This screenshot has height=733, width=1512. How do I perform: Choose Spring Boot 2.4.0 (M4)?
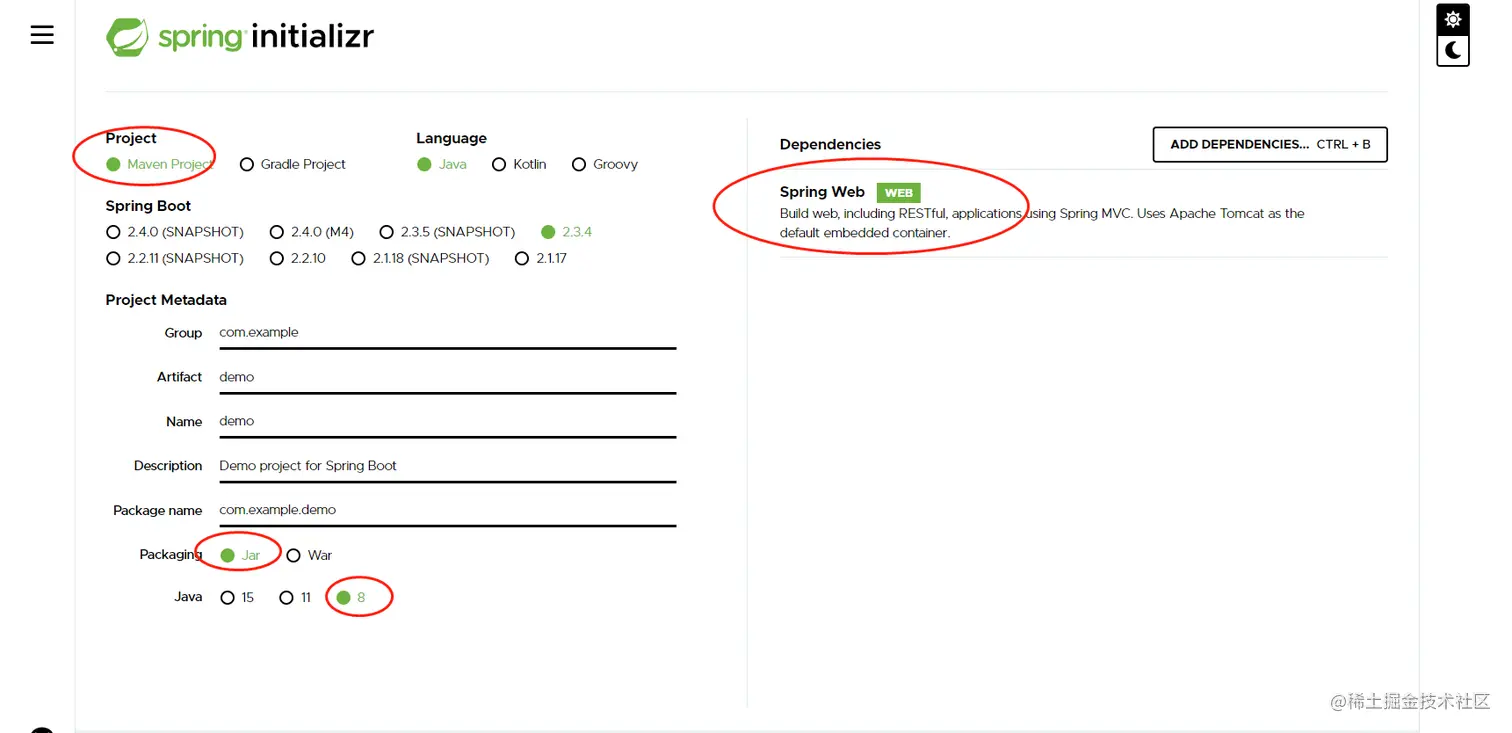(x=312, y=232)
